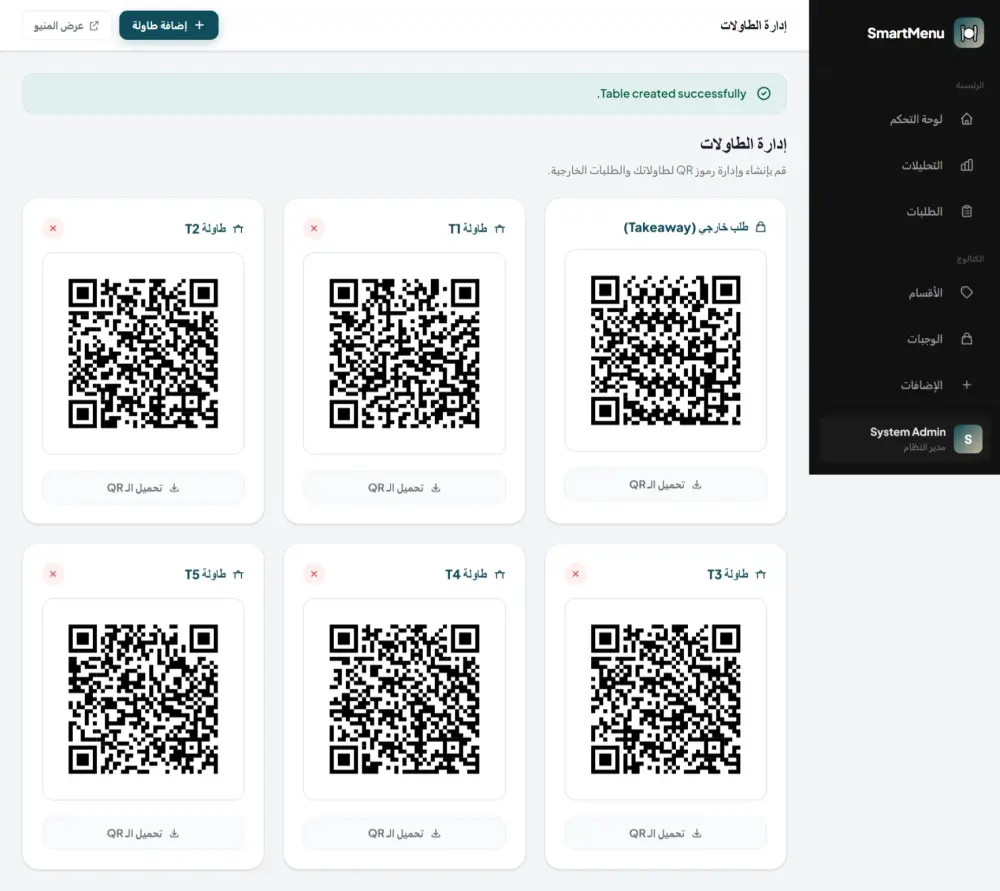1000x891 pixels.
Task: Click the 'طاولة T2' card title
Action: click(x=205, y=228)
